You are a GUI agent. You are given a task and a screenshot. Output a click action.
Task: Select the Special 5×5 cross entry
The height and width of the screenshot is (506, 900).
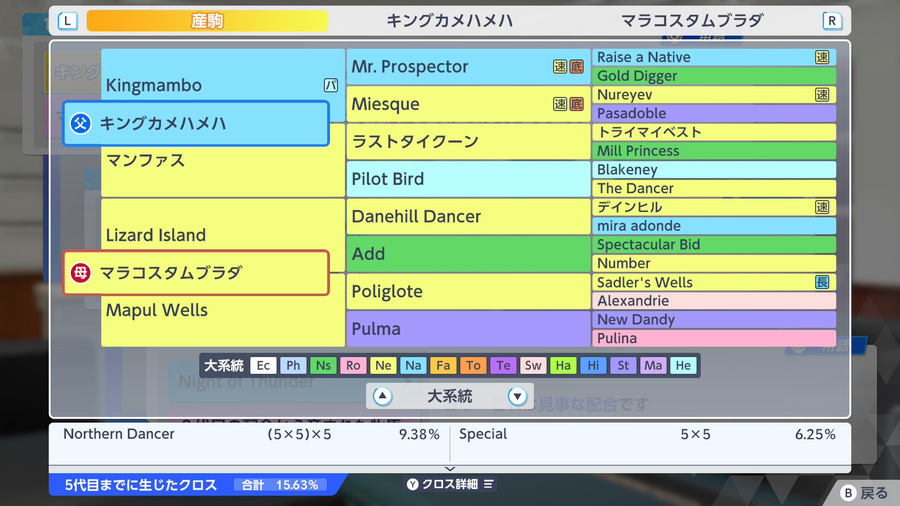(647, 434)
